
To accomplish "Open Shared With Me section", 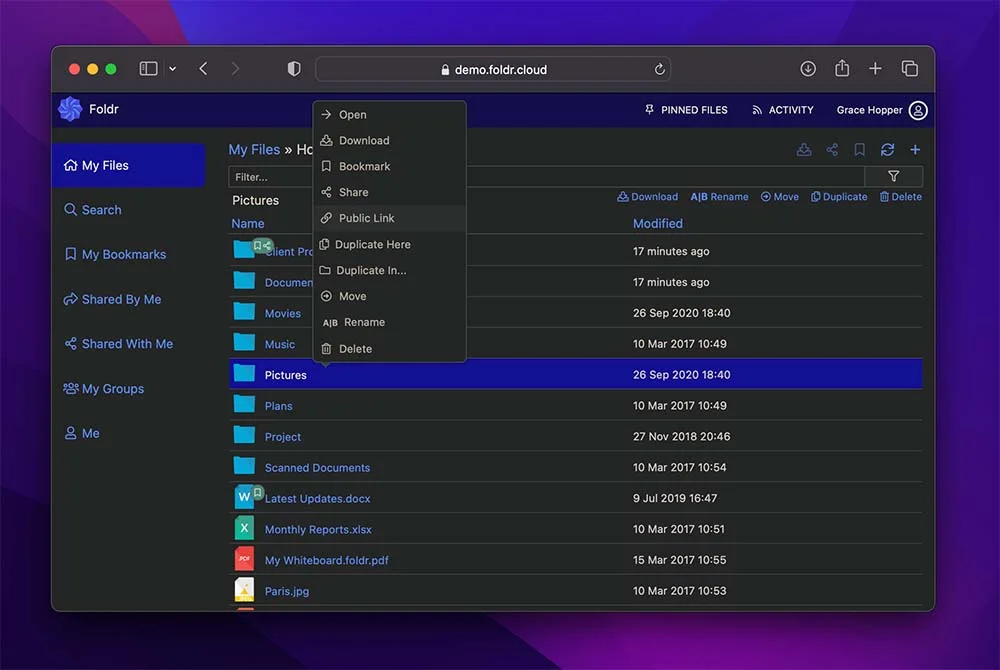I will click(x=118, y=344).
